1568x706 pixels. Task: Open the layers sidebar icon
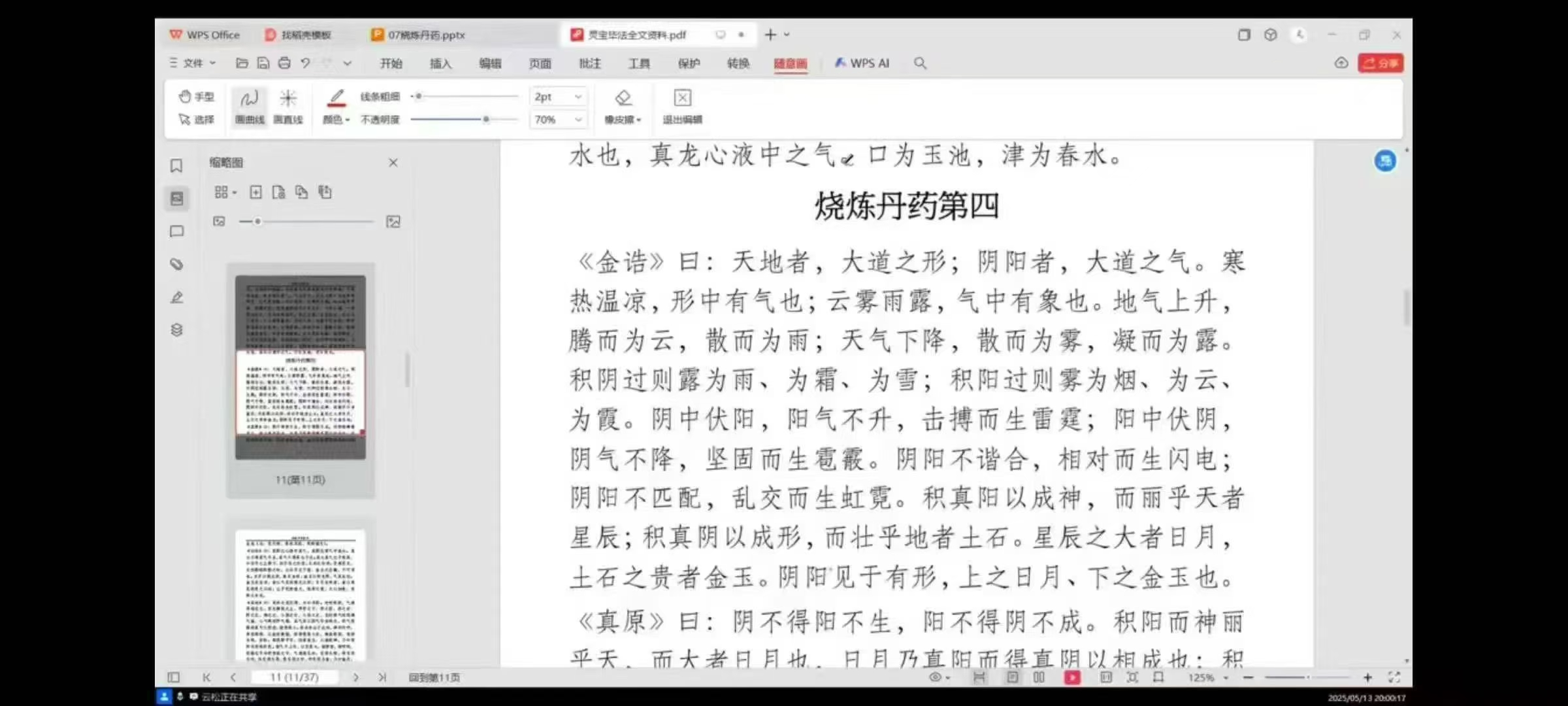[176, 329]
